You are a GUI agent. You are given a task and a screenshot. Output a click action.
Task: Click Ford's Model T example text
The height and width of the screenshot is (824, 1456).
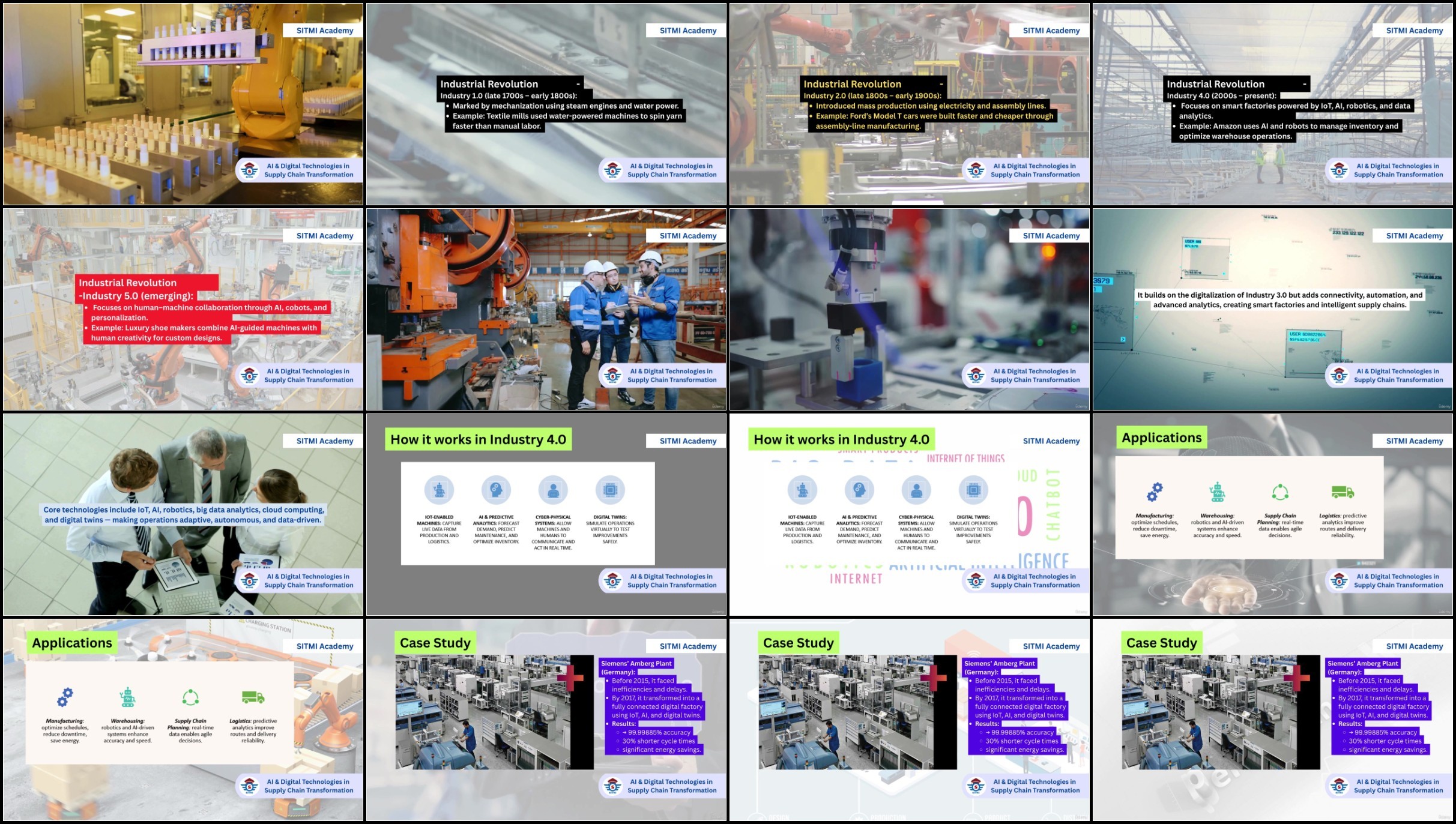pyautogui.click(x=934, y=121)
